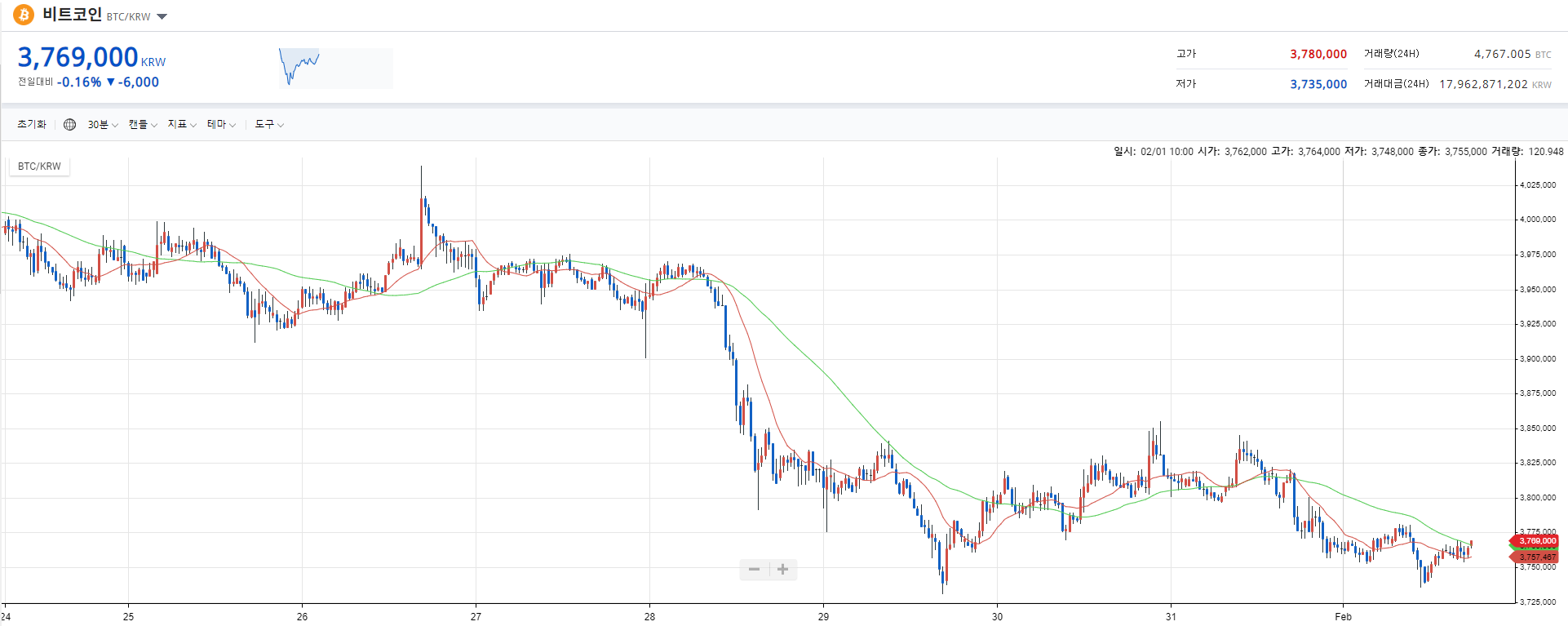The width and height of the screenshot is (1568, 626).
Task: Click the globe timezone icon
Action: [x=70, y=125]
